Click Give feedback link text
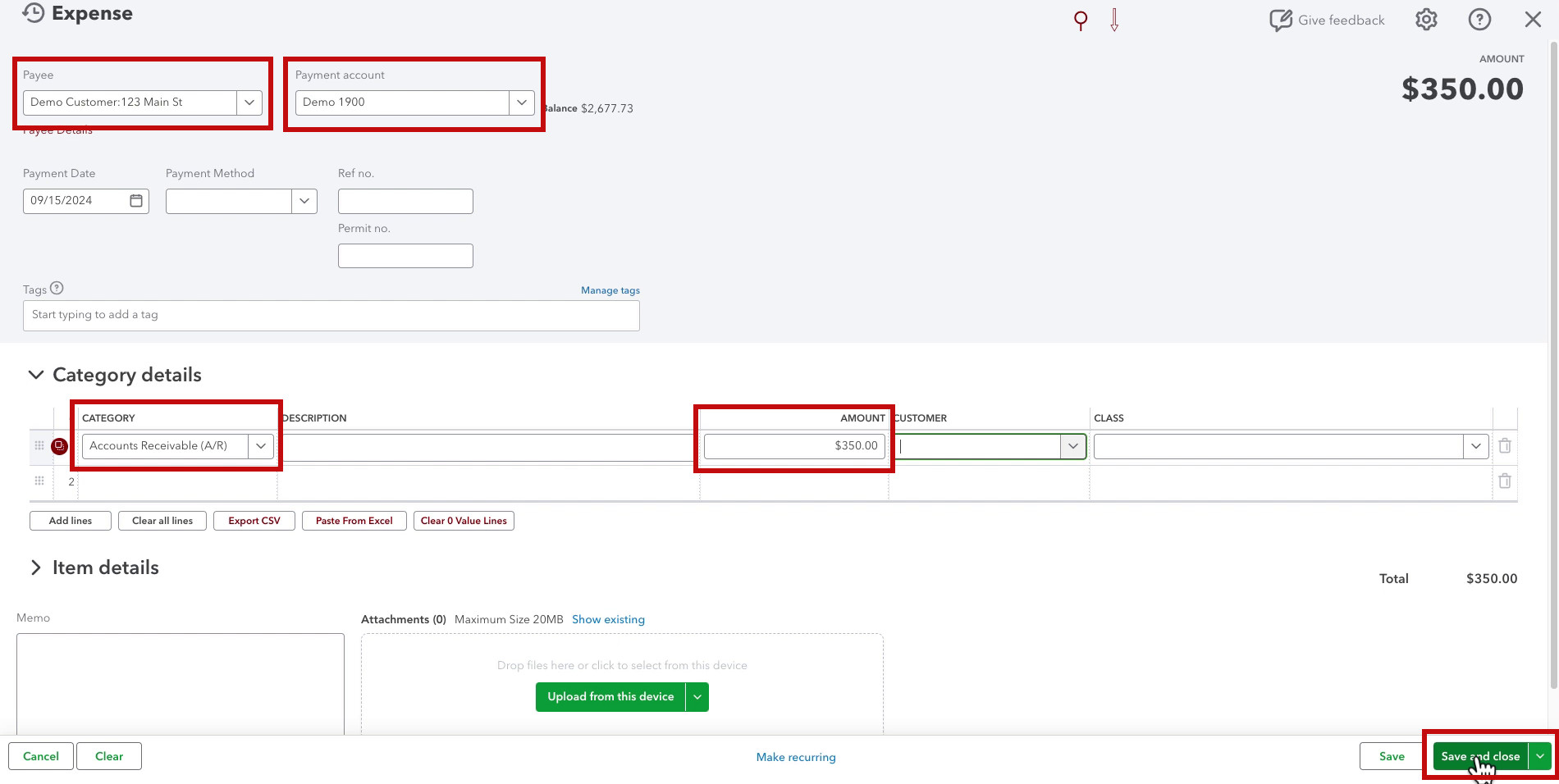 pos(1341,21)
